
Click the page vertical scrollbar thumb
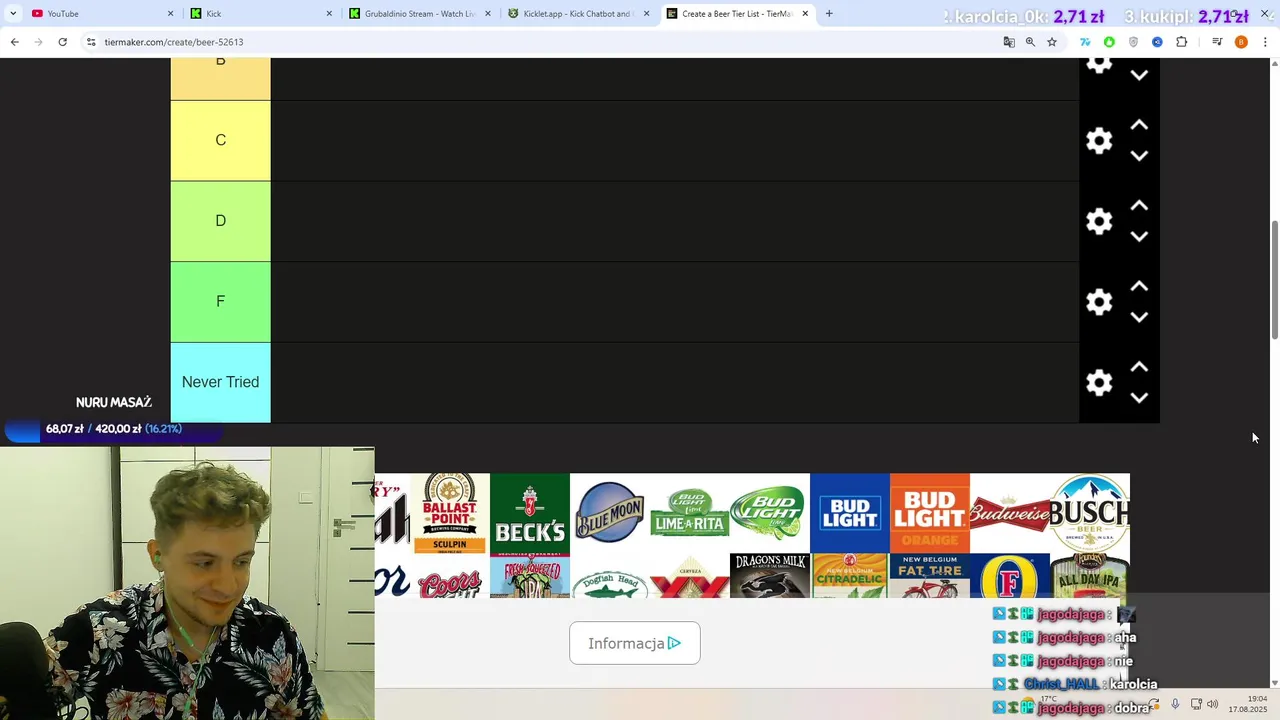point(1274,280)
